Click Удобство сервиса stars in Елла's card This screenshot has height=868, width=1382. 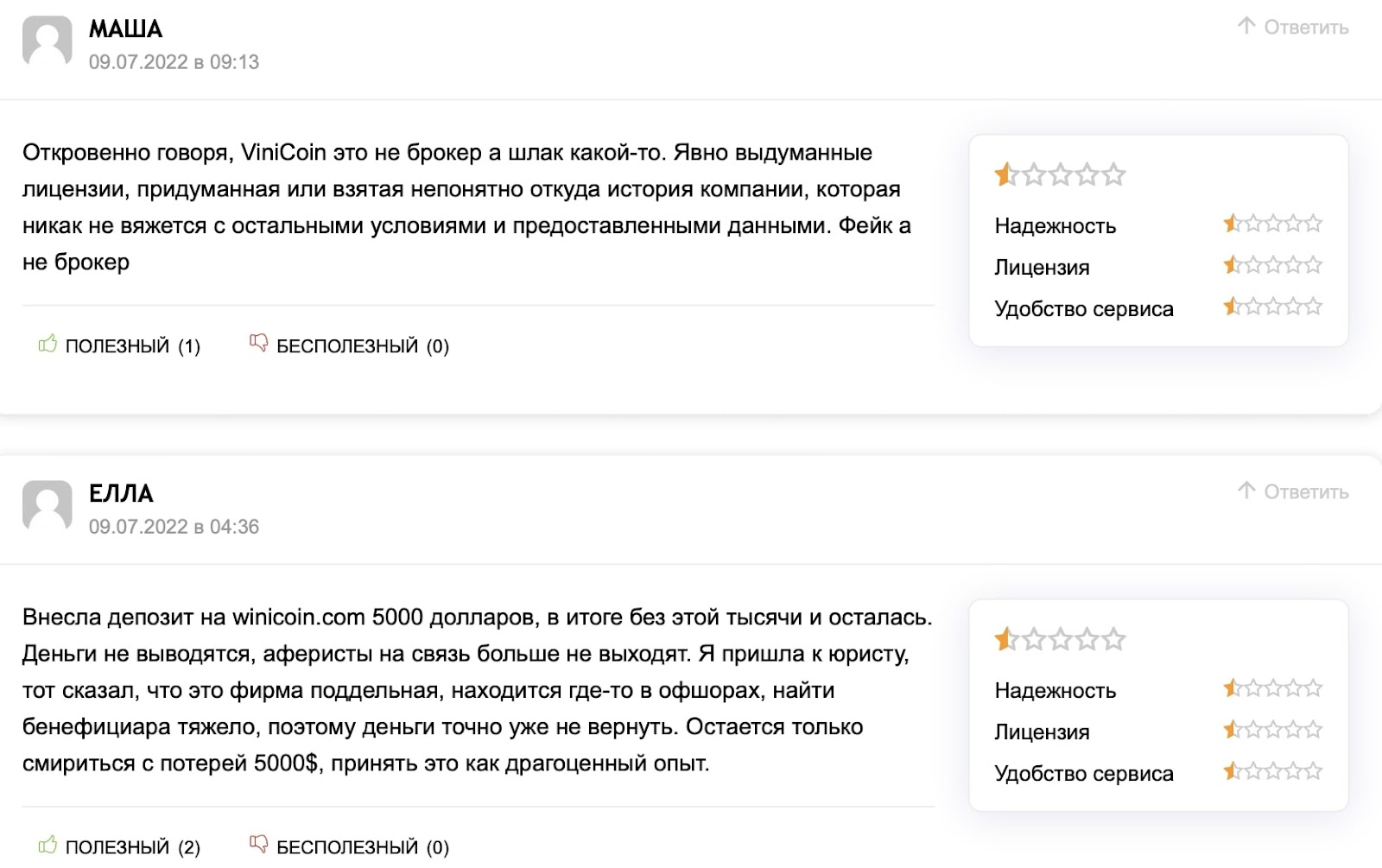[1272, 771]
